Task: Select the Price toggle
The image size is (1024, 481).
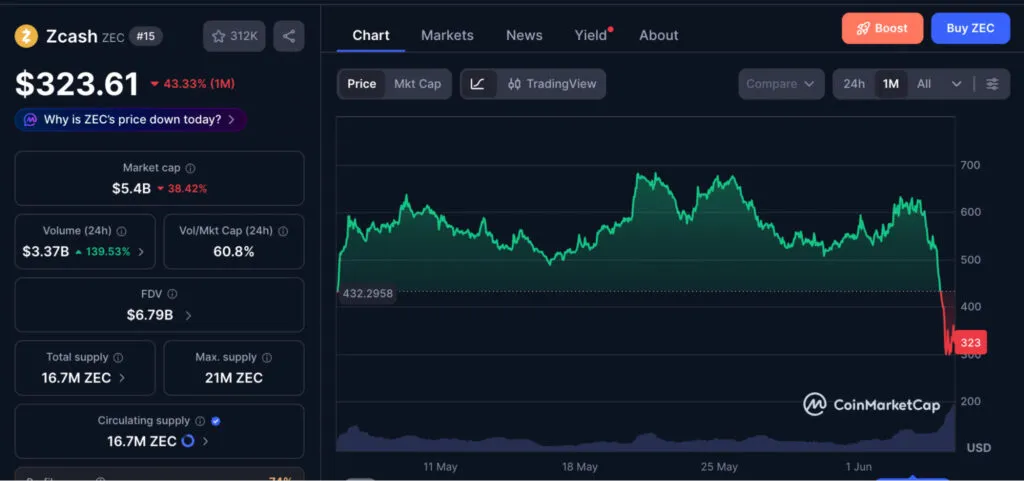Action: (x=362, y=84)
